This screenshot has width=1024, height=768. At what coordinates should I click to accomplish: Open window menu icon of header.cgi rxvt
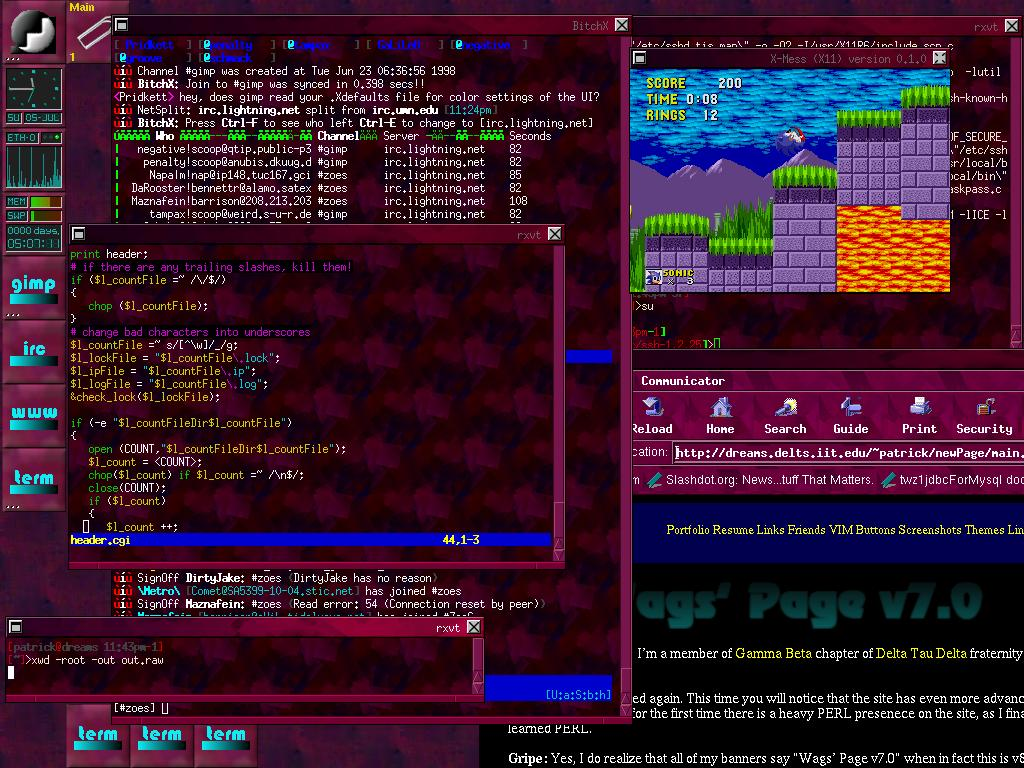coord(78,234)
